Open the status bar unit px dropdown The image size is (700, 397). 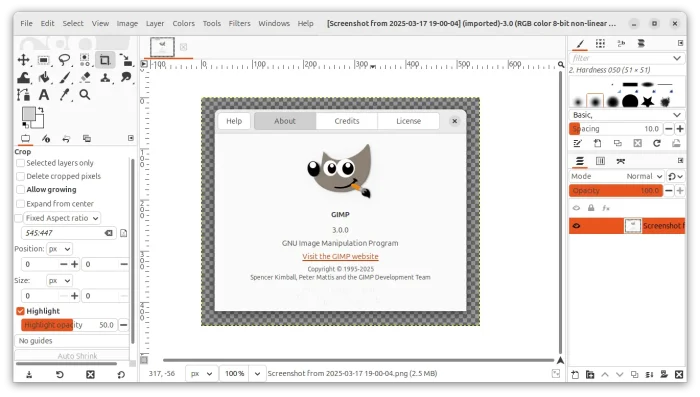pyautogui.click(x=202, y=374)
